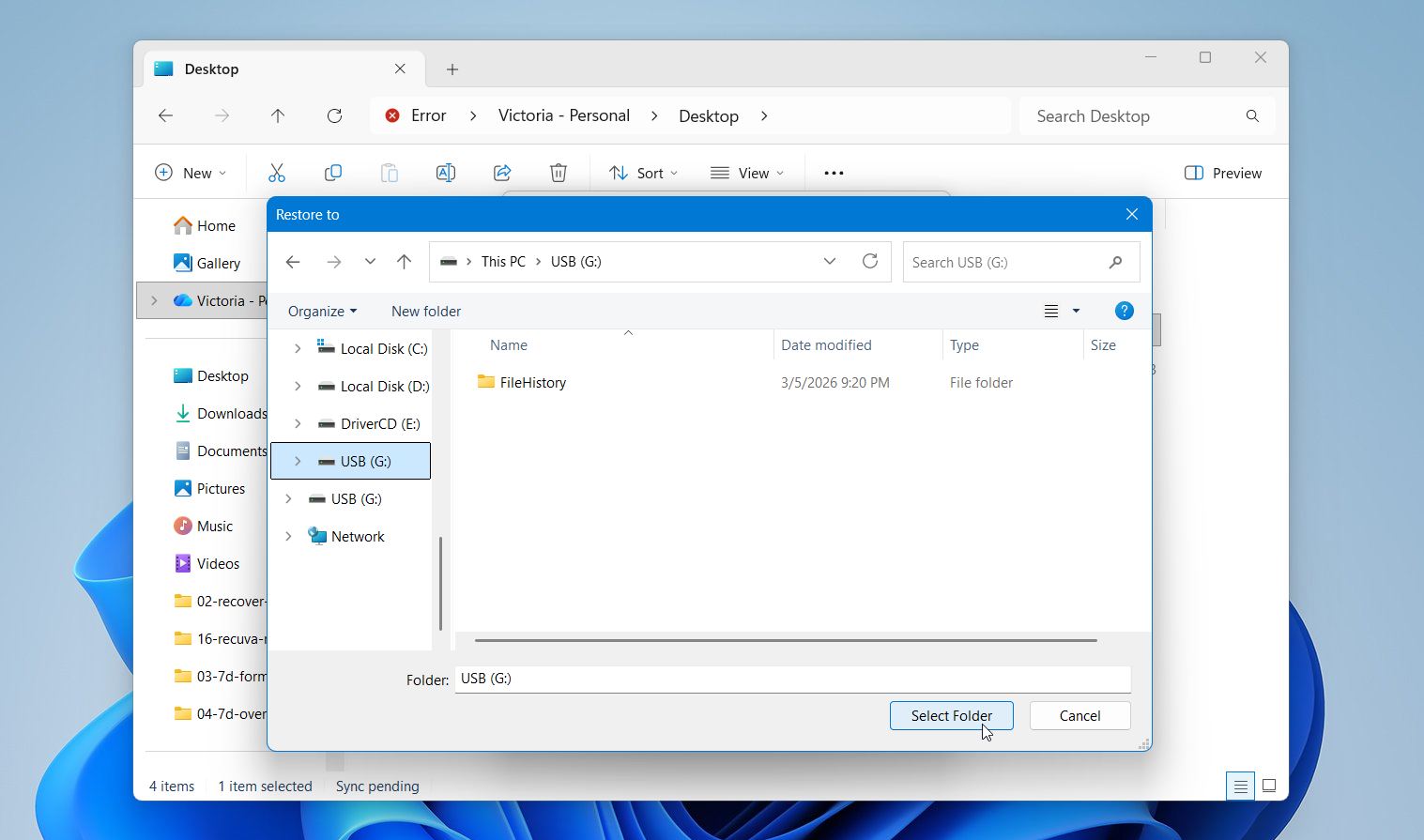Click the Cut icon on the toolbar
Viewport: 1424px width, 840px height.
[276, 172]
